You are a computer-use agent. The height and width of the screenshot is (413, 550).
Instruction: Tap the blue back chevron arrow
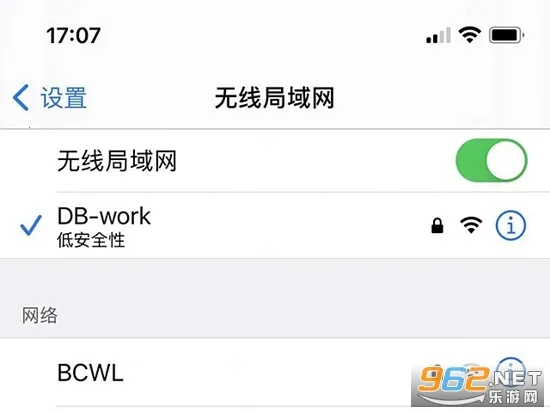[x=21, y=98]
